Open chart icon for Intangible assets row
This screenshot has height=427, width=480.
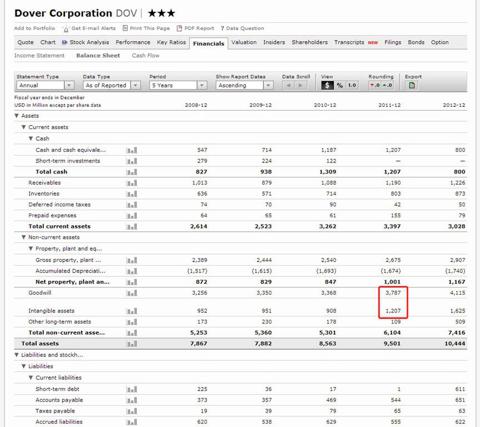pyautogui.click(x=132, y=311)
